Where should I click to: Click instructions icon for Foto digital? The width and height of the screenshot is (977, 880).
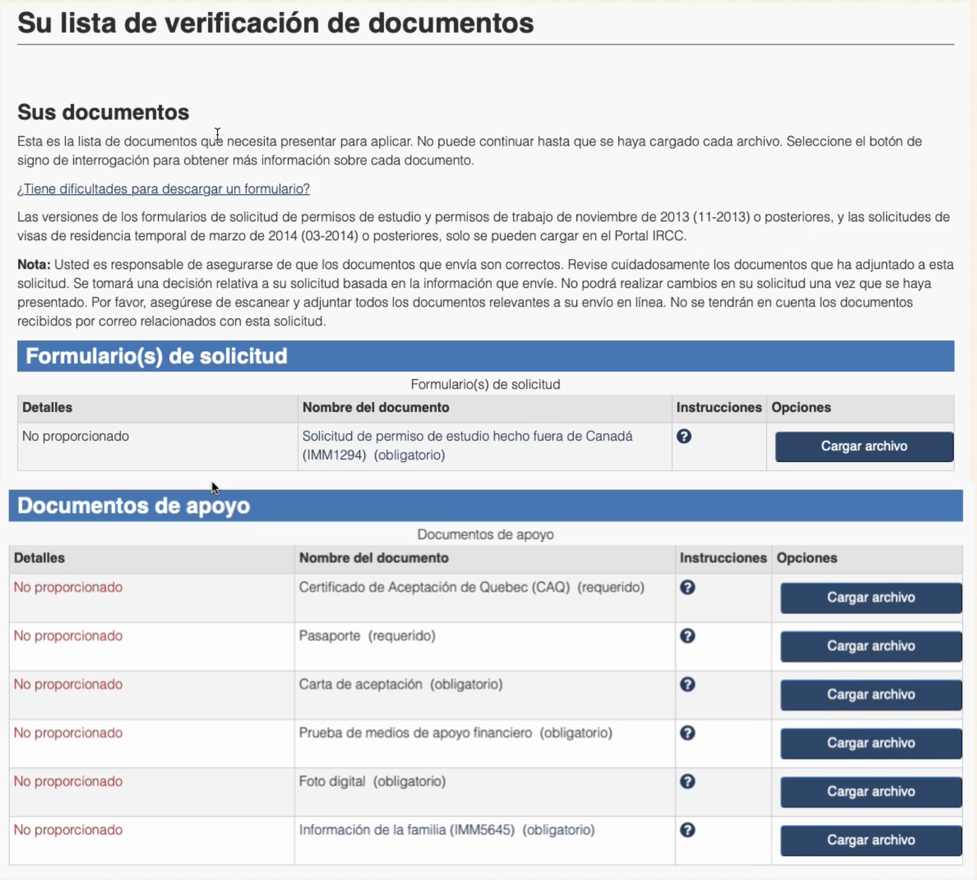point(687,782)
